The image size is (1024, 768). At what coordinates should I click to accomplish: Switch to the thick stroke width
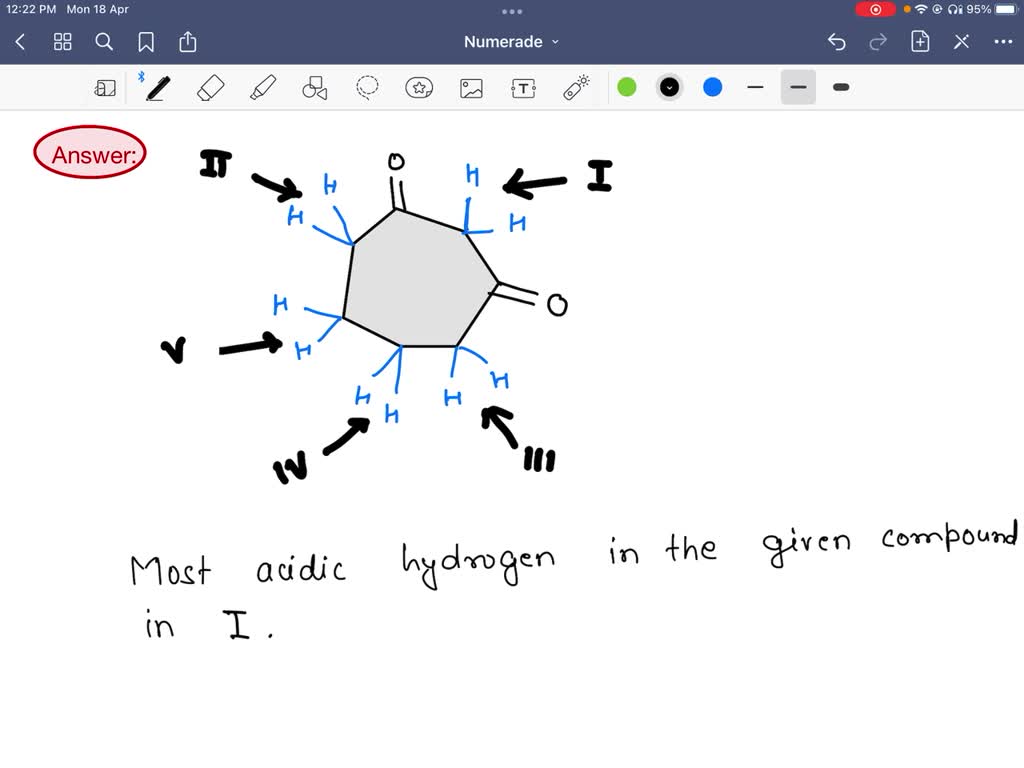coord(840,87)
